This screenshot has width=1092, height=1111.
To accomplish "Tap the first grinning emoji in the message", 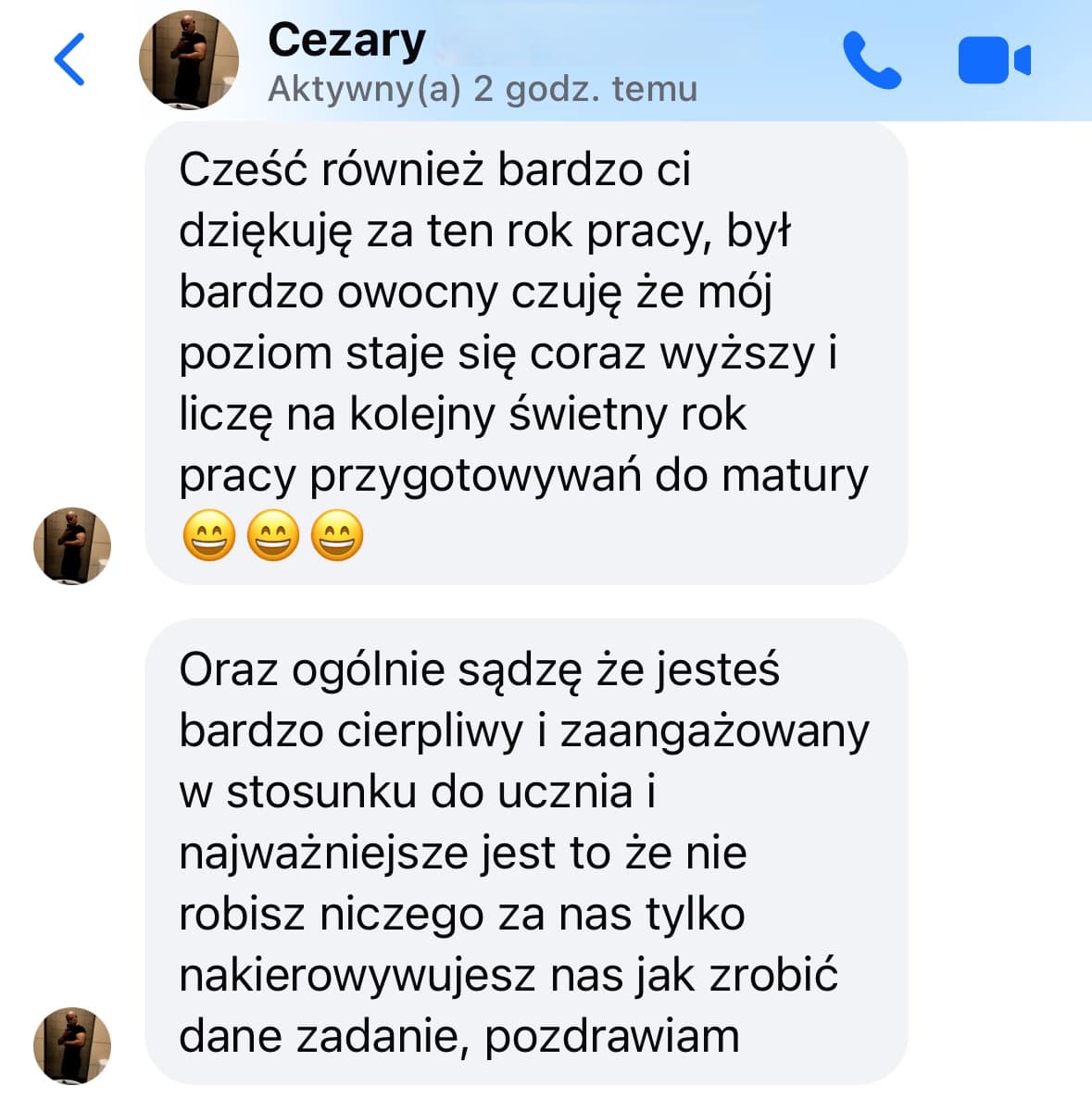I will coord(208,536).
